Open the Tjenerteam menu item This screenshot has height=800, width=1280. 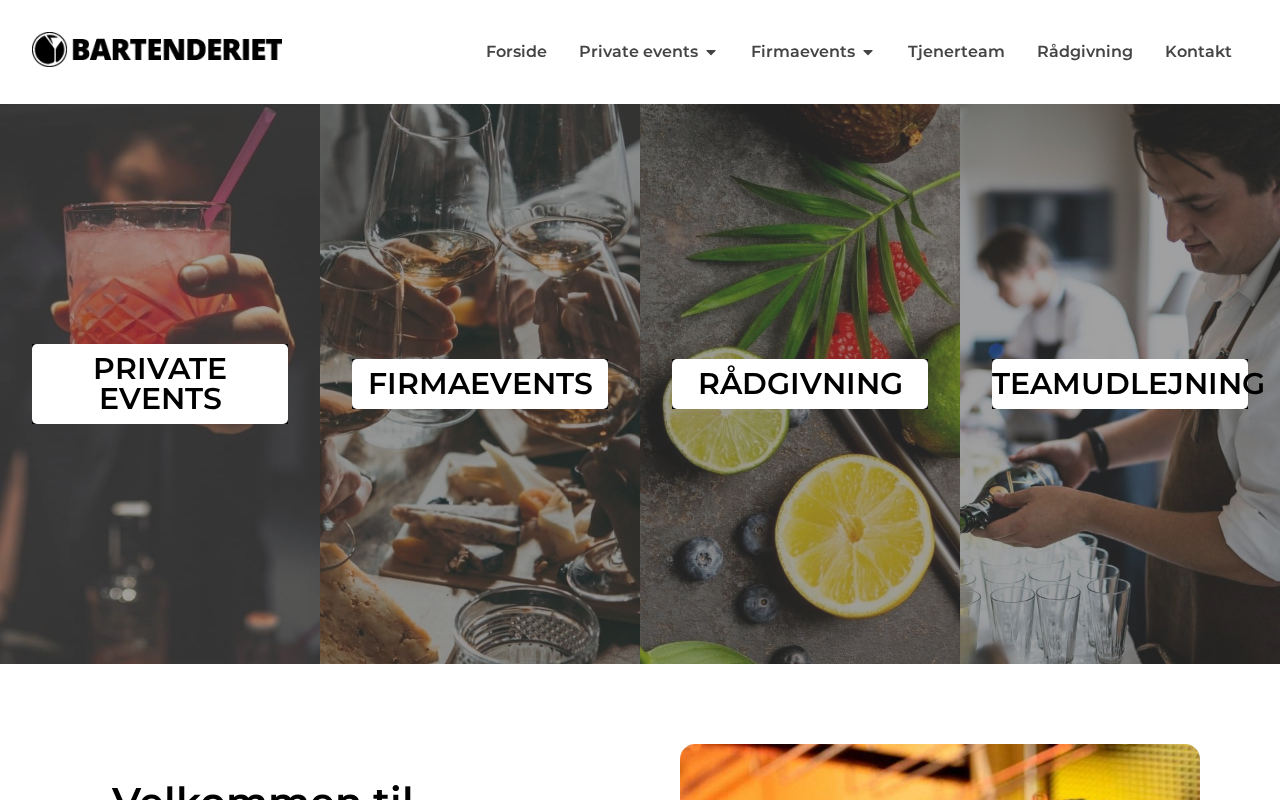(x=956, y=52)
